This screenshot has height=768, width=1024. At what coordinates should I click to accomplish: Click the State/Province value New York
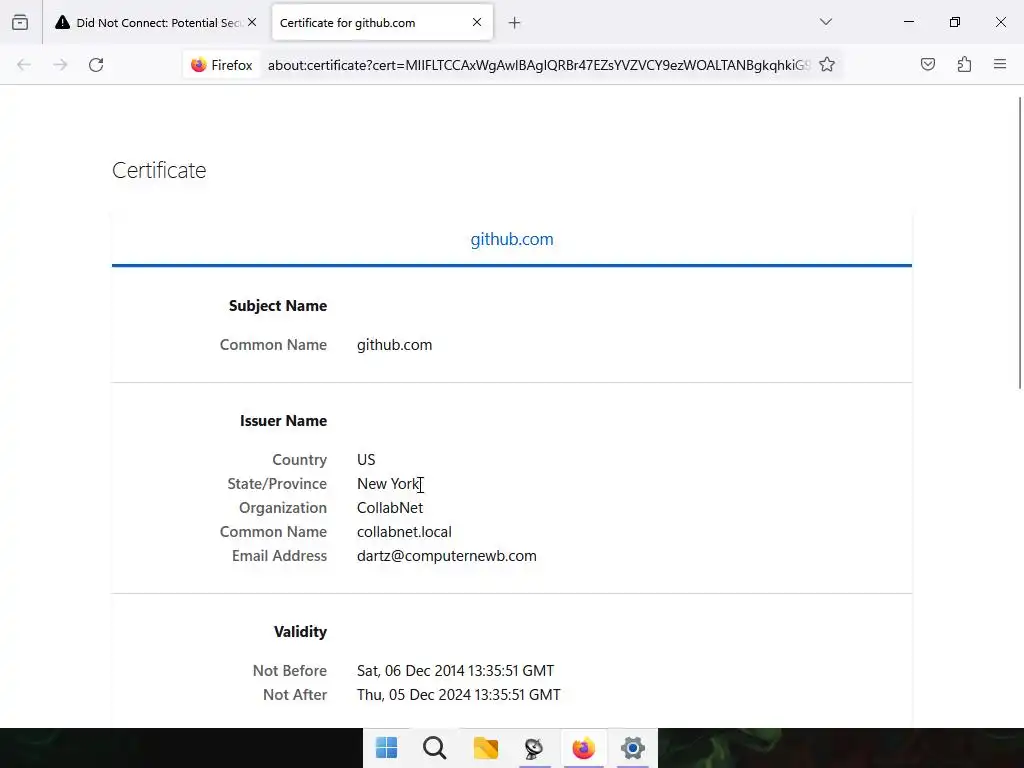pyautogui.click(x=388, y=484)
